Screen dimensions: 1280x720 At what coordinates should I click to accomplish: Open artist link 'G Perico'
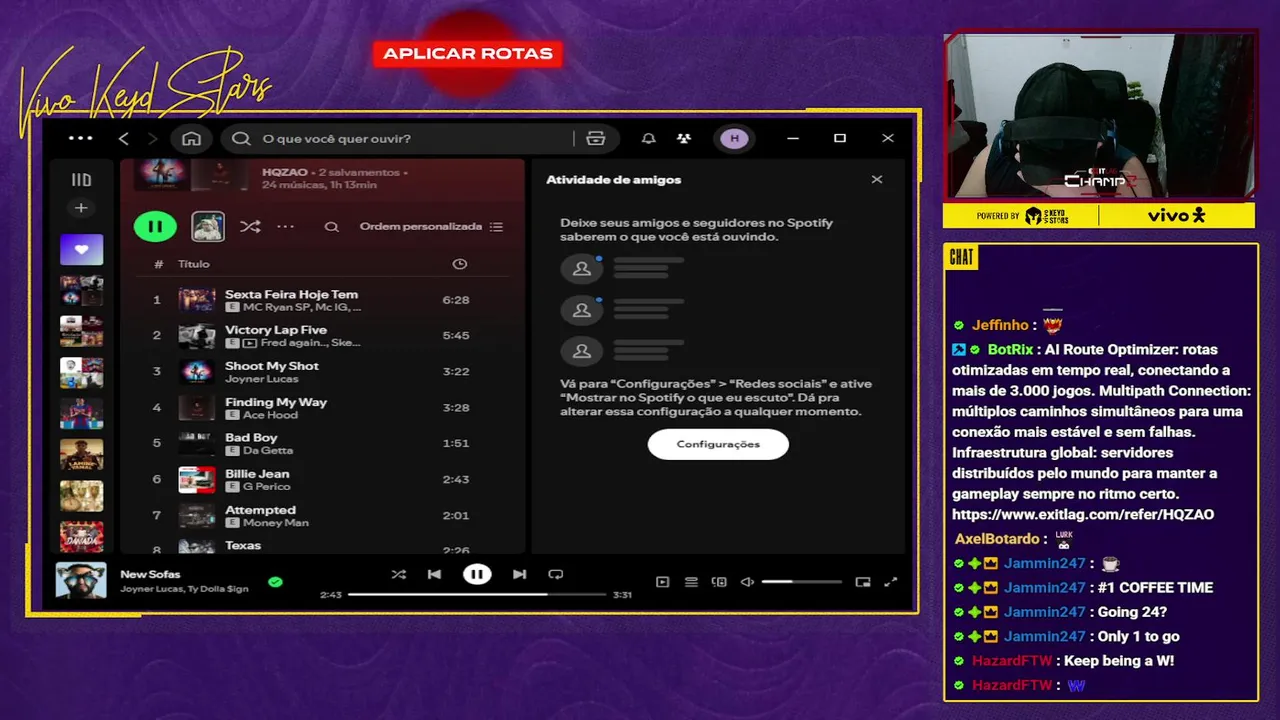[x=266, y=487]
